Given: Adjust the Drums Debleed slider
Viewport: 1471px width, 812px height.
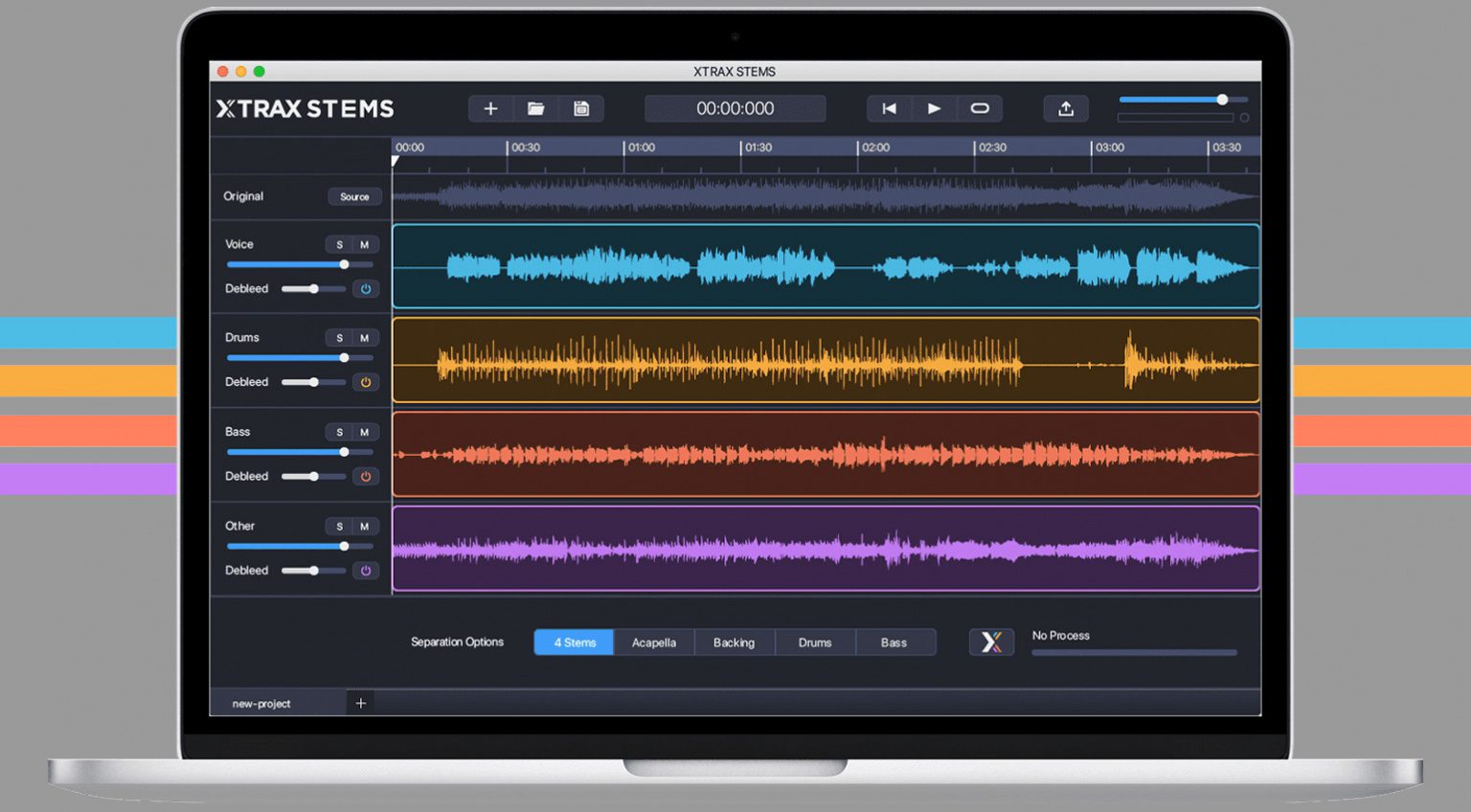Looking at the screenshot, I should click(x=313, y=382).
